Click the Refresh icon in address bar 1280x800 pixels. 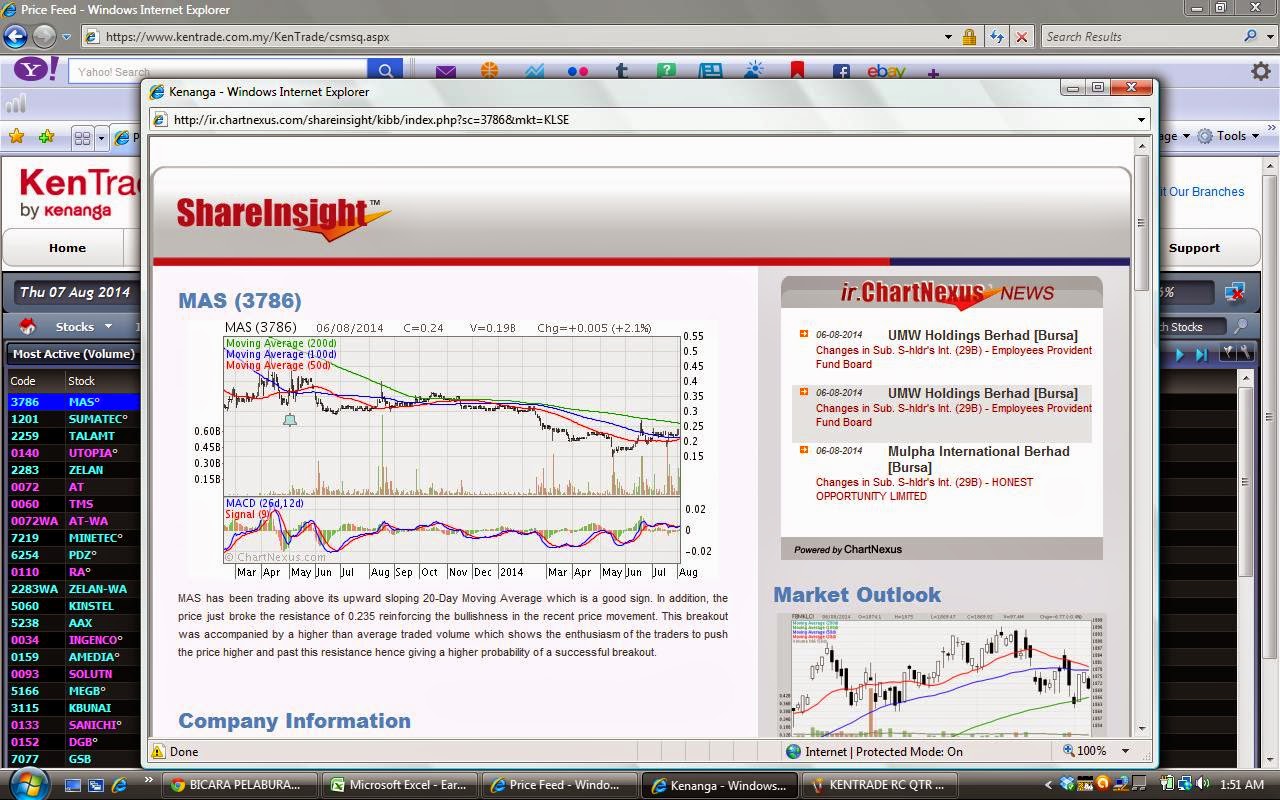tap(996, 36)
